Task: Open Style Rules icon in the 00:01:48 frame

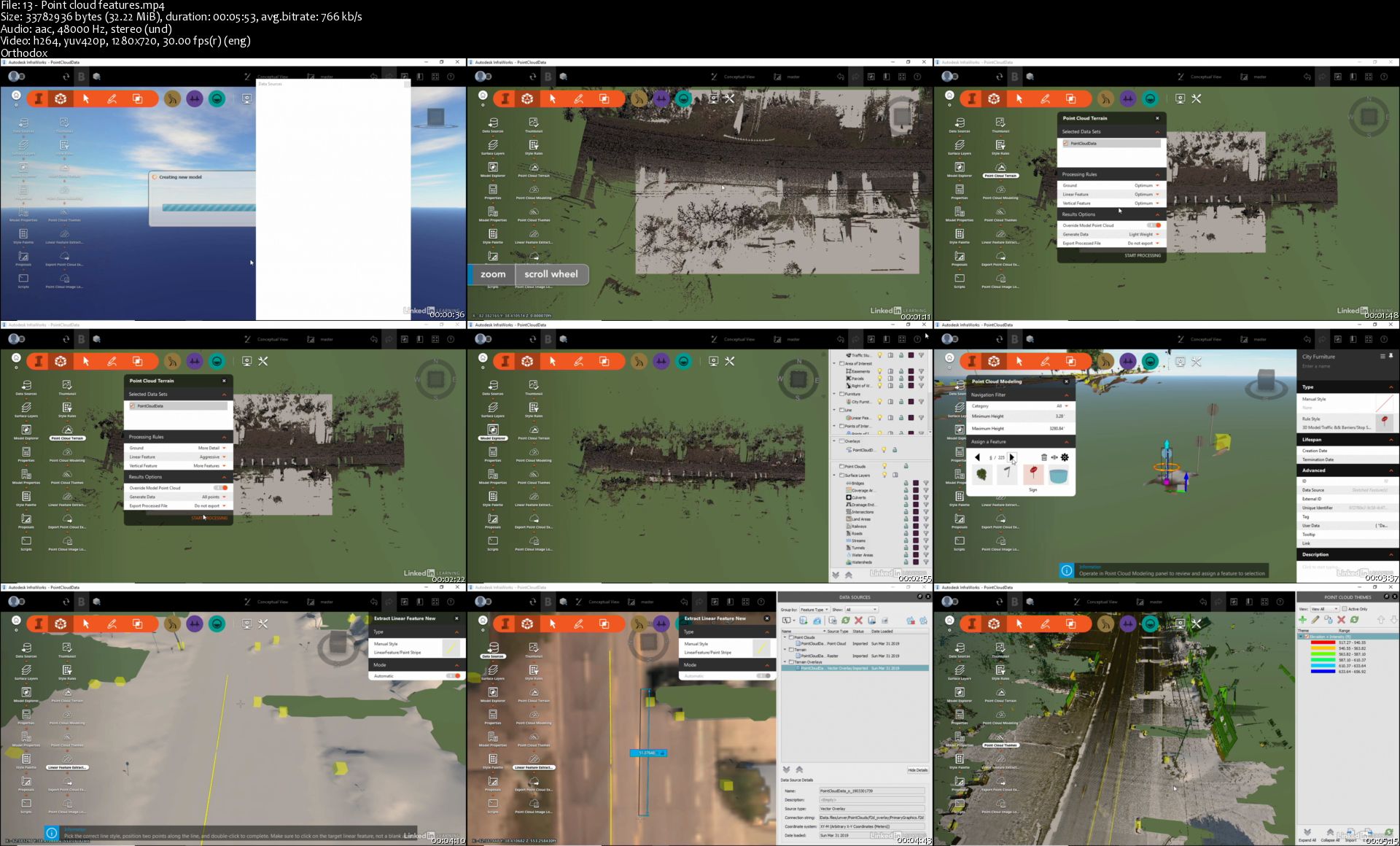Action: click(x=1000, y=146)
